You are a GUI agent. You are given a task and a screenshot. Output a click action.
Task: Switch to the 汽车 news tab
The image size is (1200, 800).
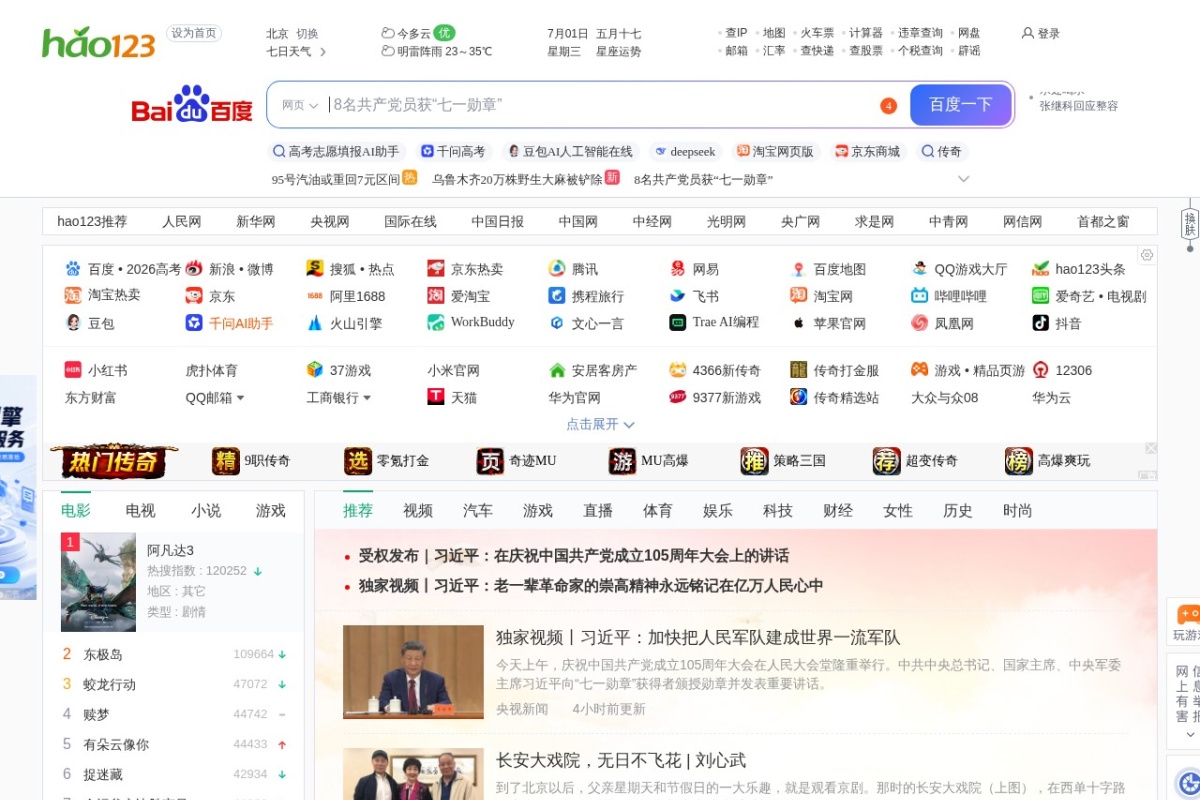[x=478, y=510]
